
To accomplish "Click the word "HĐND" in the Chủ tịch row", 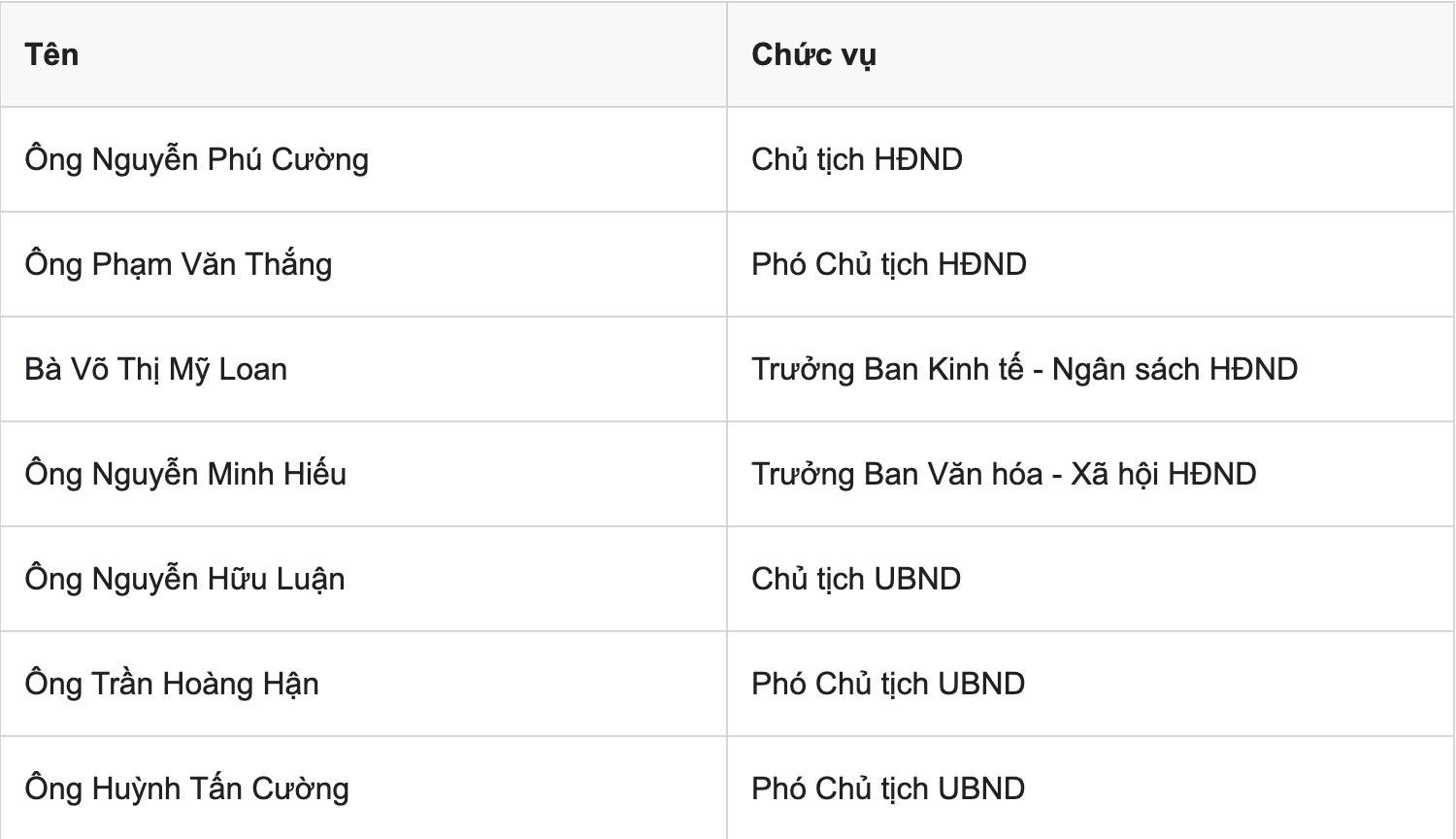I will point(918,159).
